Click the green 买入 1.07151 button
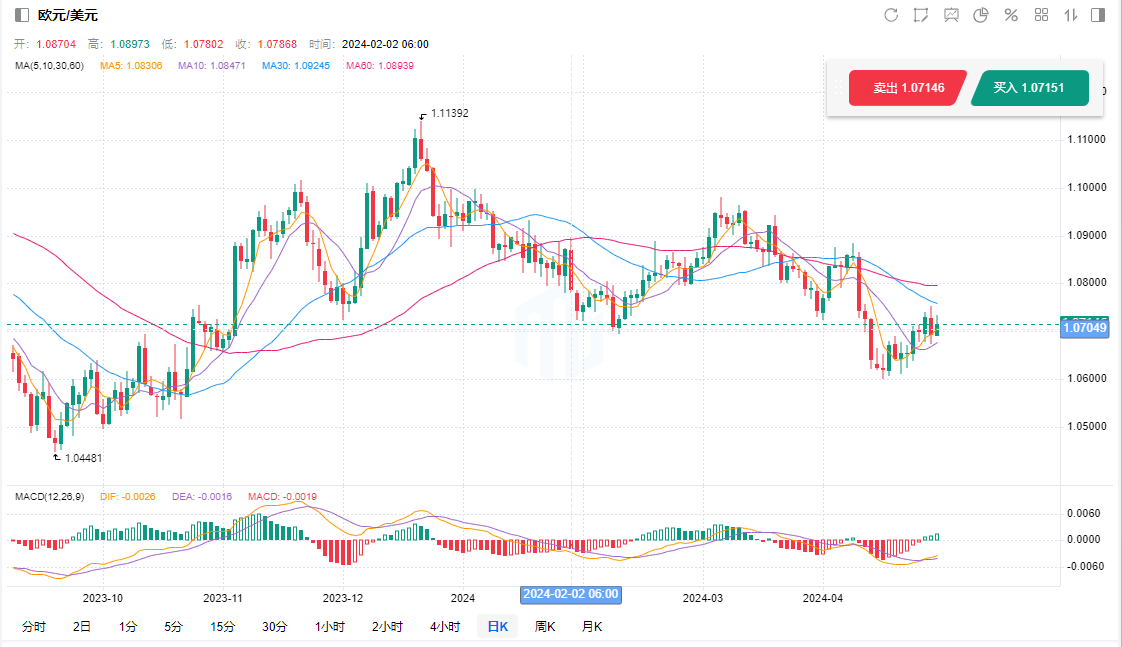Screen dimensions: 1122x647 point(1028,88)
